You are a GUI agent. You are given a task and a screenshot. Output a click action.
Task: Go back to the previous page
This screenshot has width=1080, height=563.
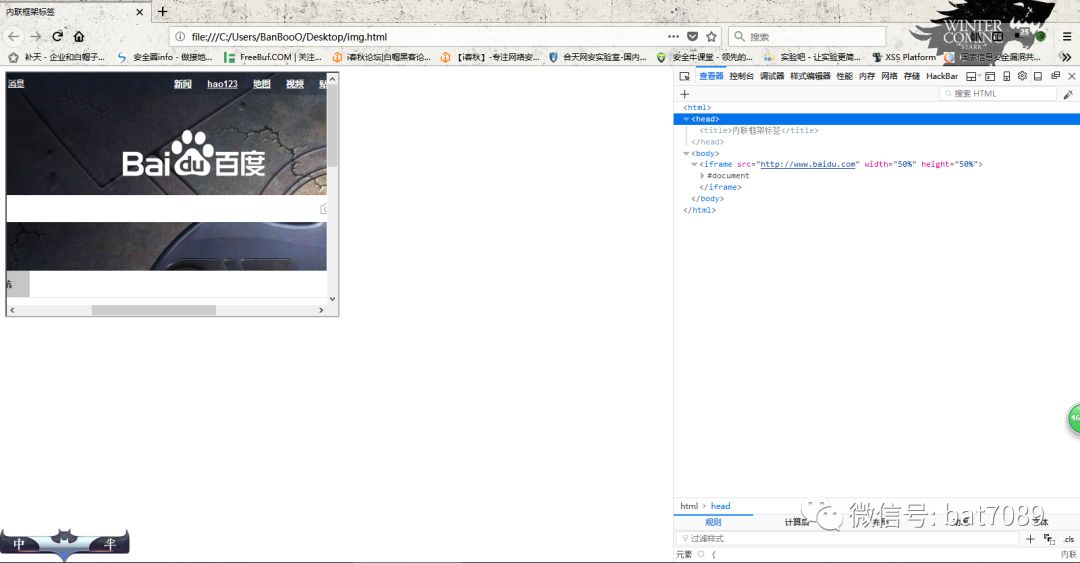[x=13, y=37]
